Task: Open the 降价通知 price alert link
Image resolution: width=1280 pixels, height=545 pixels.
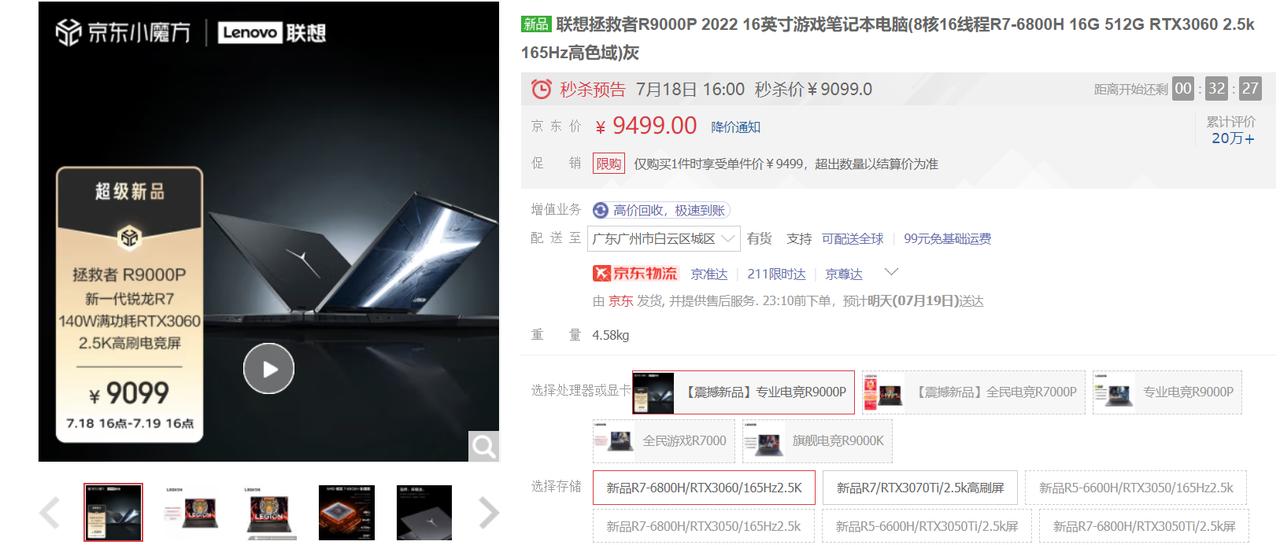Action: point(736,127)
